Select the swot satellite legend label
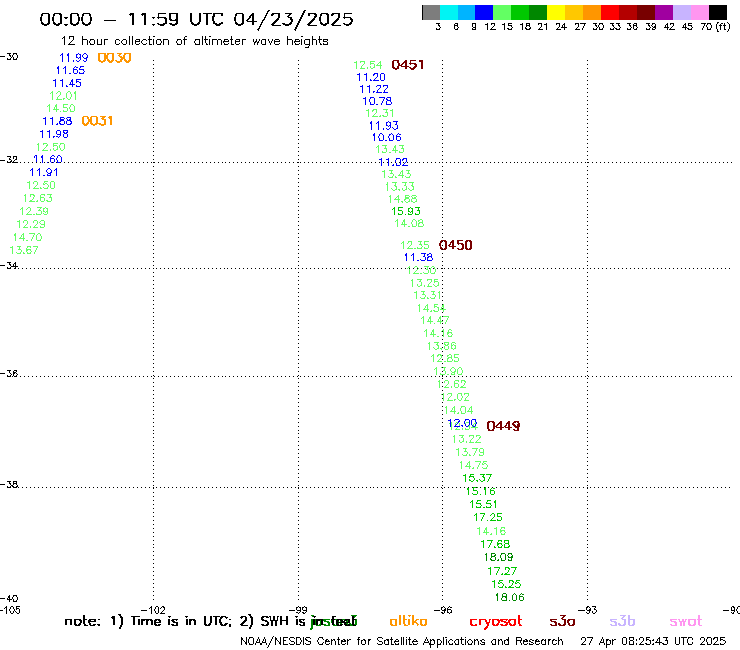The height and width of the screenshot is (650, 740). tap(686, 622)
